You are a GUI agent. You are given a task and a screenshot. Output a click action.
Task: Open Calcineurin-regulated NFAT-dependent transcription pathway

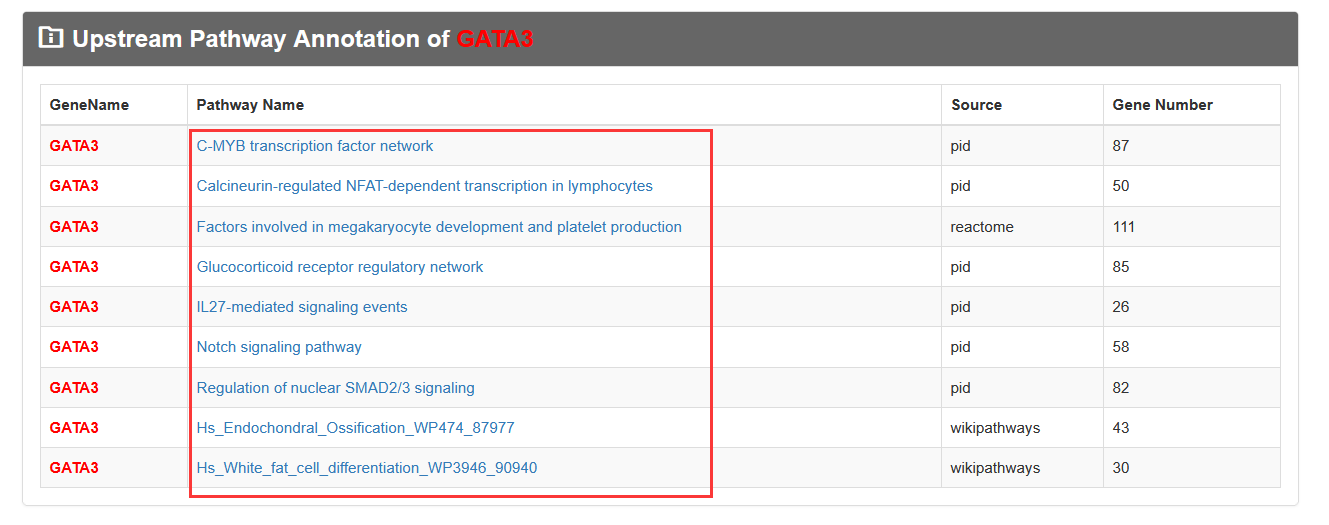point(424,186)
